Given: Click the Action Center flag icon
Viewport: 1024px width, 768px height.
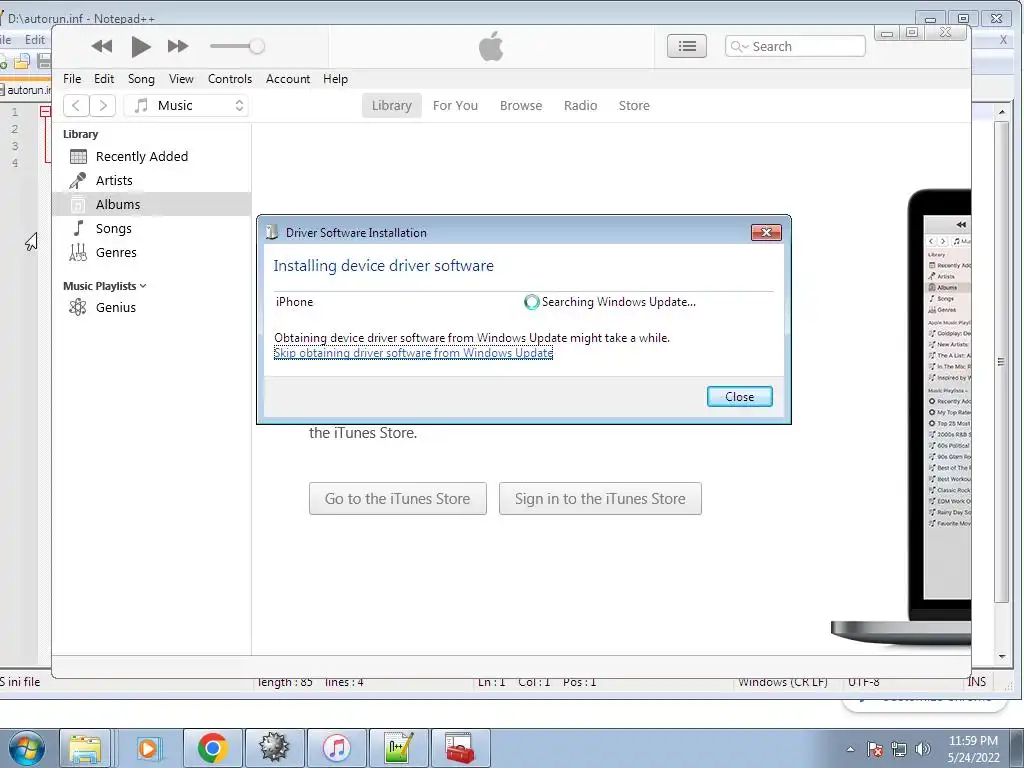Looking at the screenshot, I should [x=874, y=749].
